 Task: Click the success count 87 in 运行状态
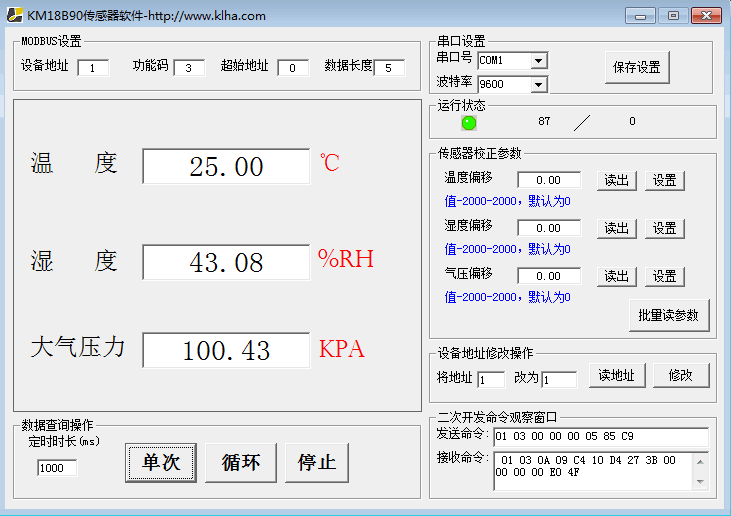(544, 121)
